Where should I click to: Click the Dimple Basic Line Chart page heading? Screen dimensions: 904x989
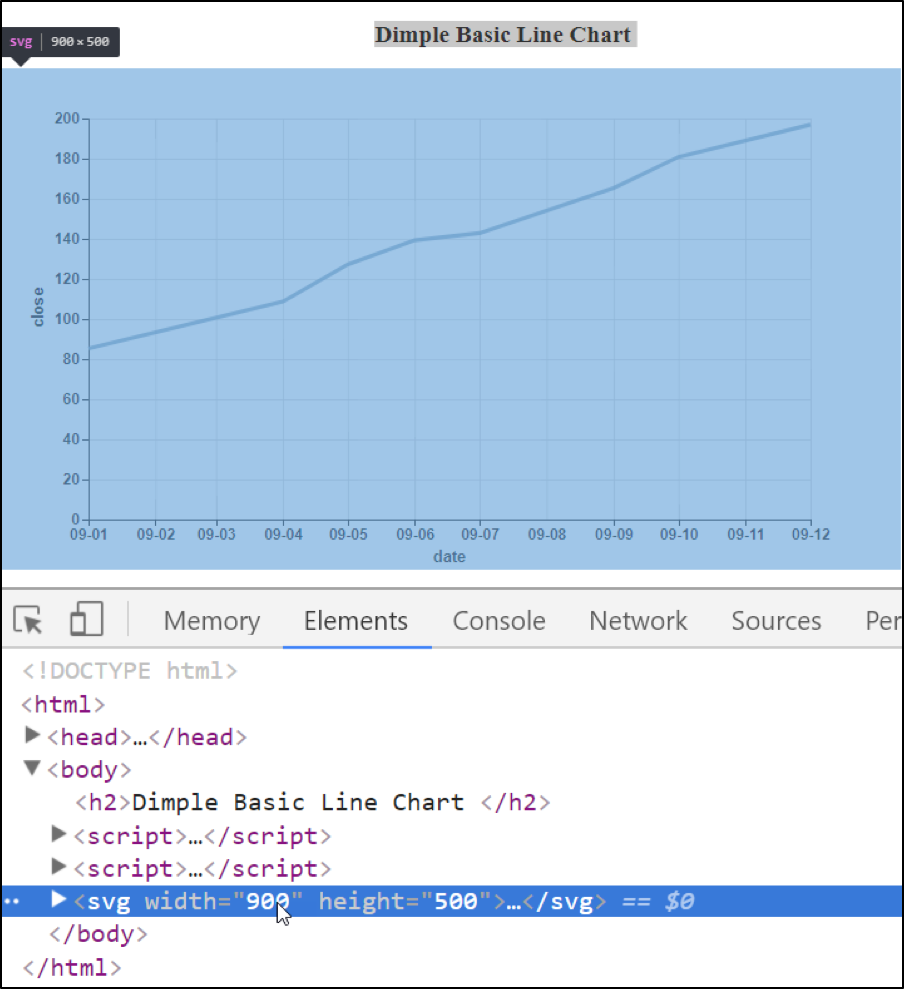pos(503,35)
